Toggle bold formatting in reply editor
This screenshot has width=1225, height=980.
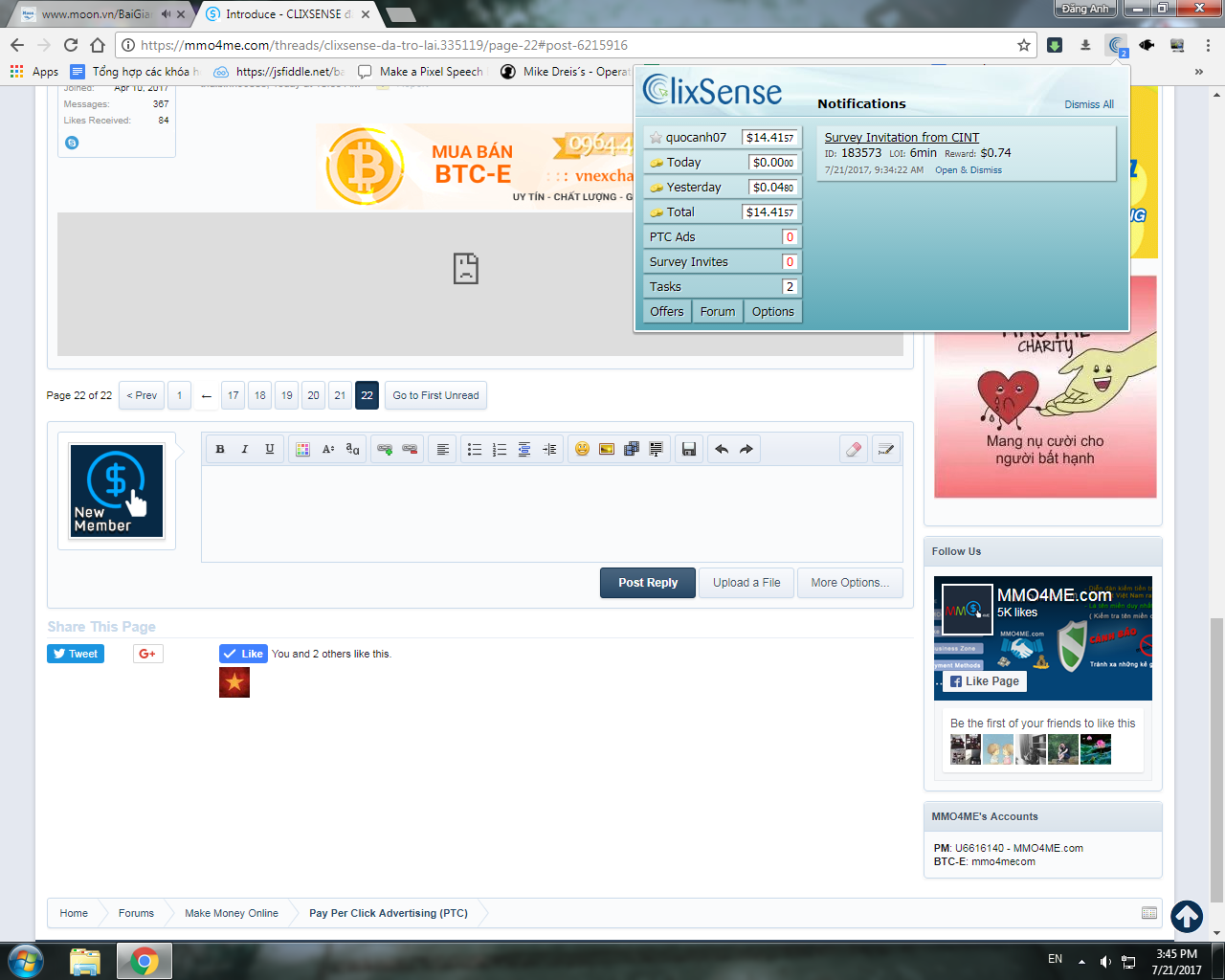pos(220,449)
